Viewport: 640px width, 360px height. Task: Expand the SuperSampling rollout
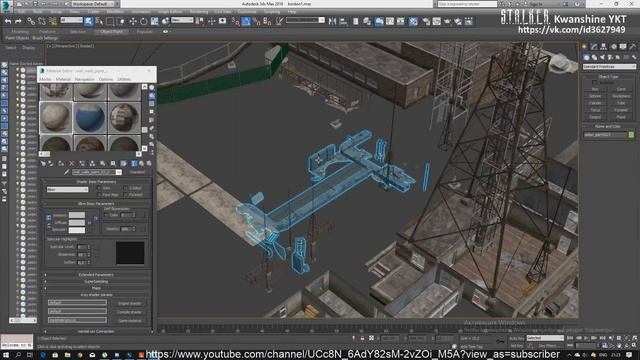point(96,282)
